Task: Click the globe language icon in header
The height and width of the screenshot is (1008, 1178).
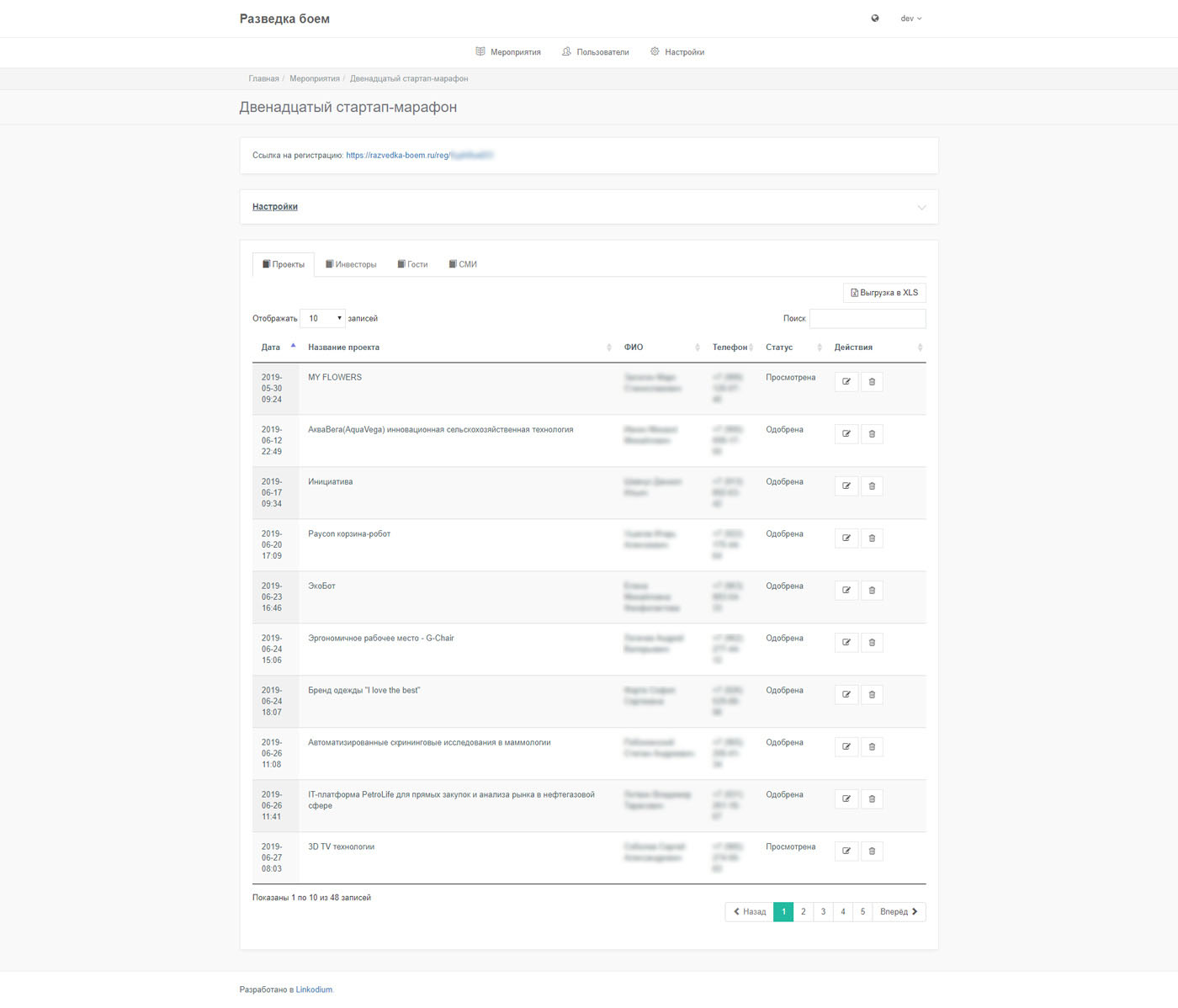Action: click(875, 19)
